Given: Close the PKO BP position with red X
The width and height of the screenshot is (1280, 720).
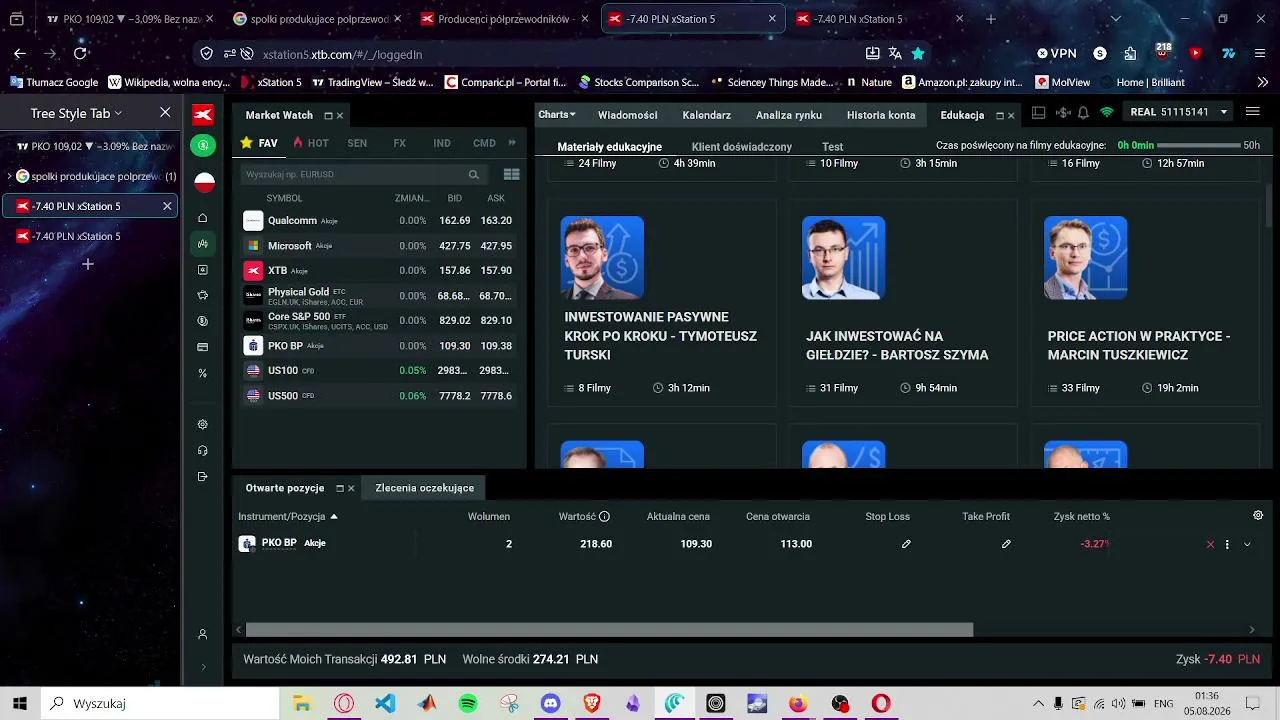Looking at the screenshot, I should click(1210, 544).
